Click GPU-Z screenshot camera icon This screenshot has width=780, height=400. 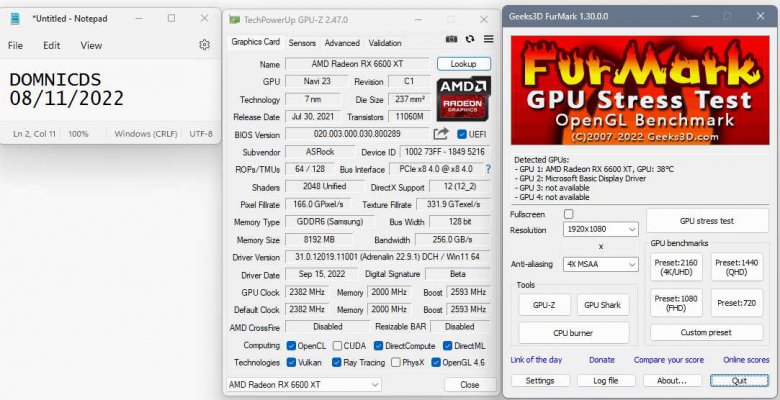click(x=451, y=39)
